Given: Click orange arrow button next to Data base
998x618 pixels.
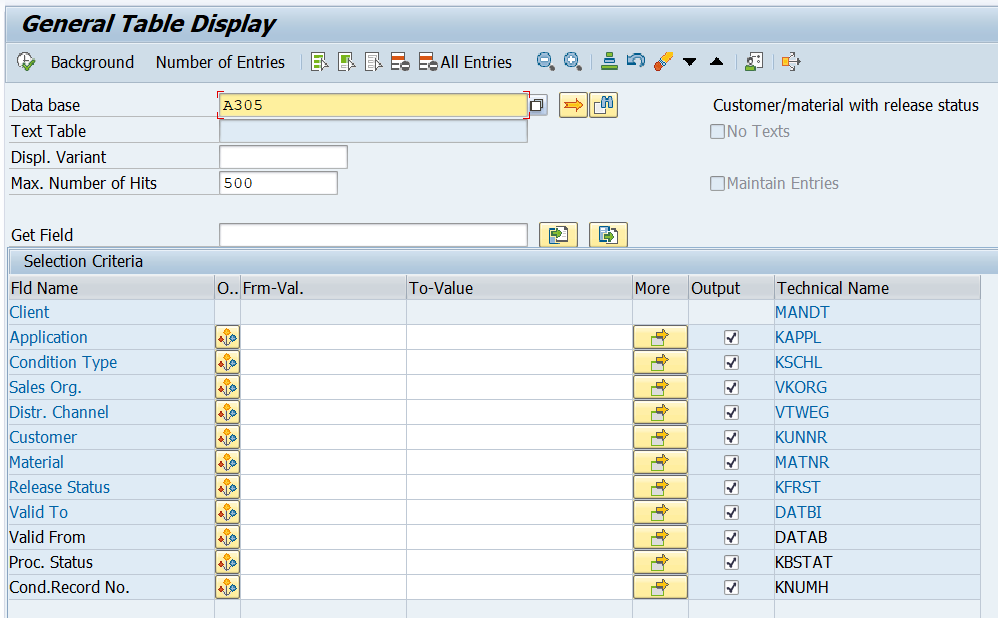Looking at the screenshot, I should pyautogui.click(x=573, y=105).
